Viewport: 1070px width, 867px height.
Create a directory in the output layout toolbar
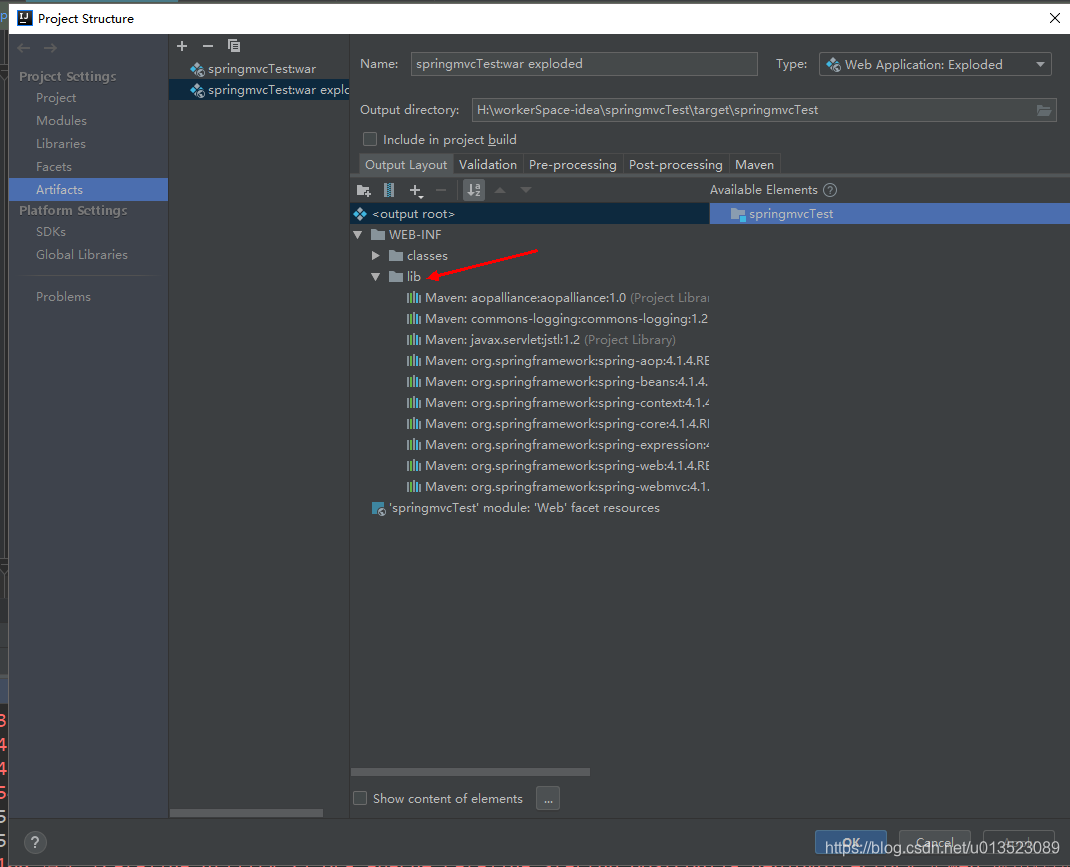click(x=364, y=190)
